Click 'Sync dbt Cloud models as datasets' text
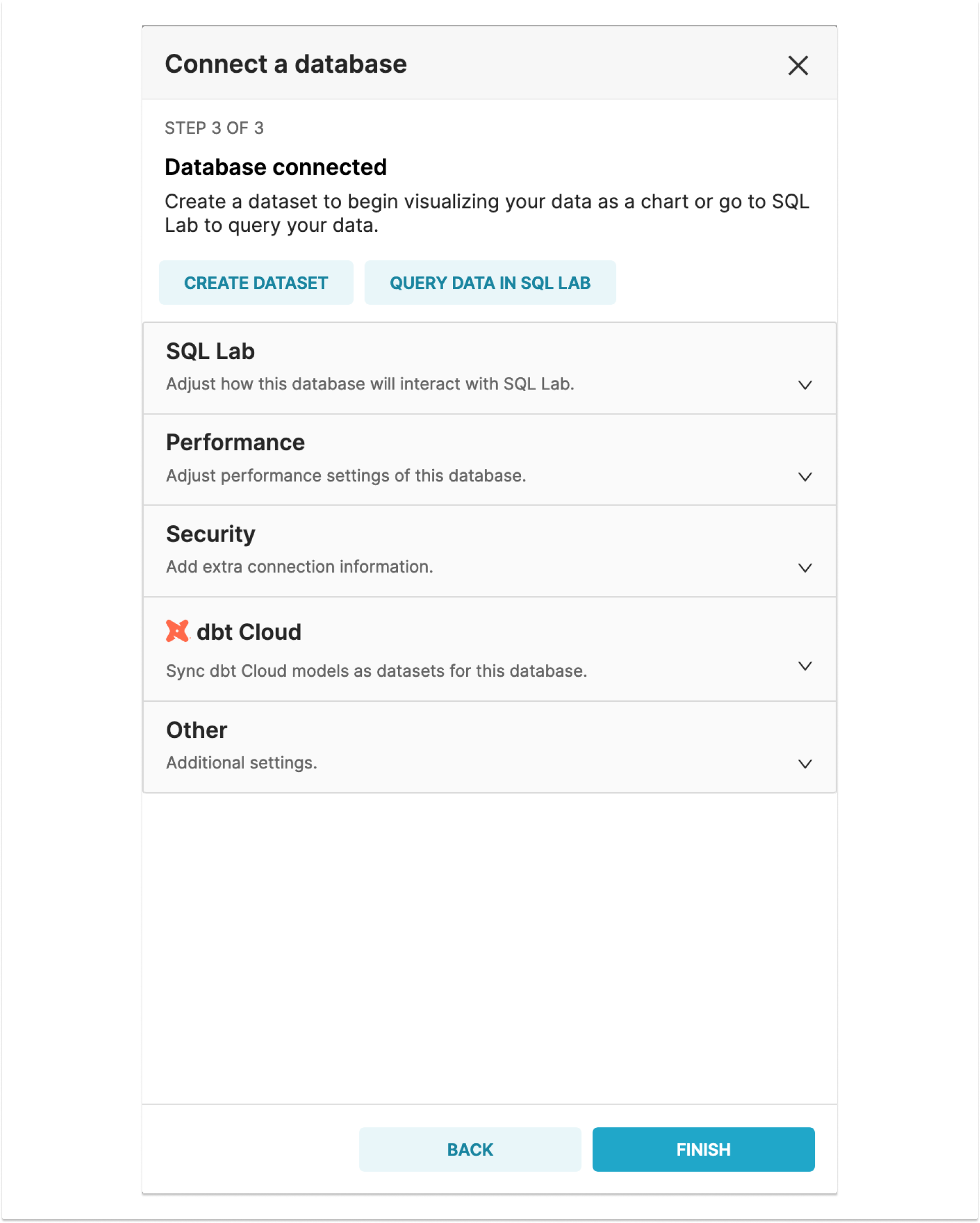This screenshot has width=980, height=1223. point(377,671)
